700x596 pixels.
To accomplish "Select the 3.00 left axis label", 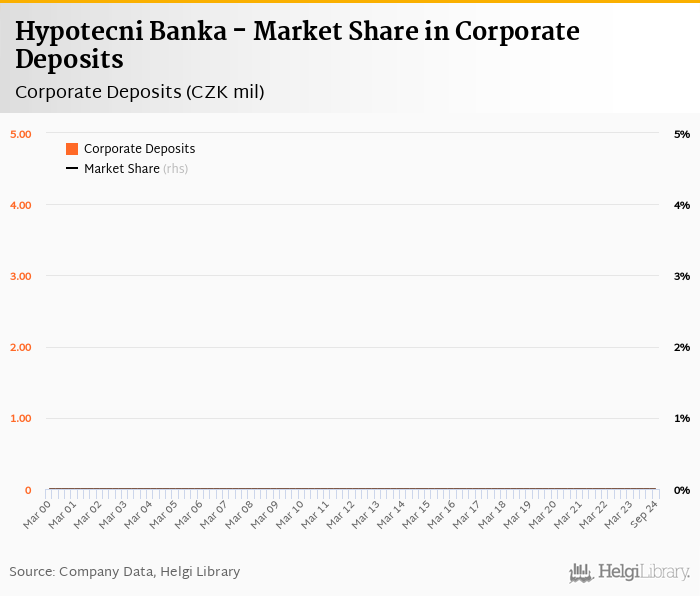I will pyautogui.click(x=21, y=276).
